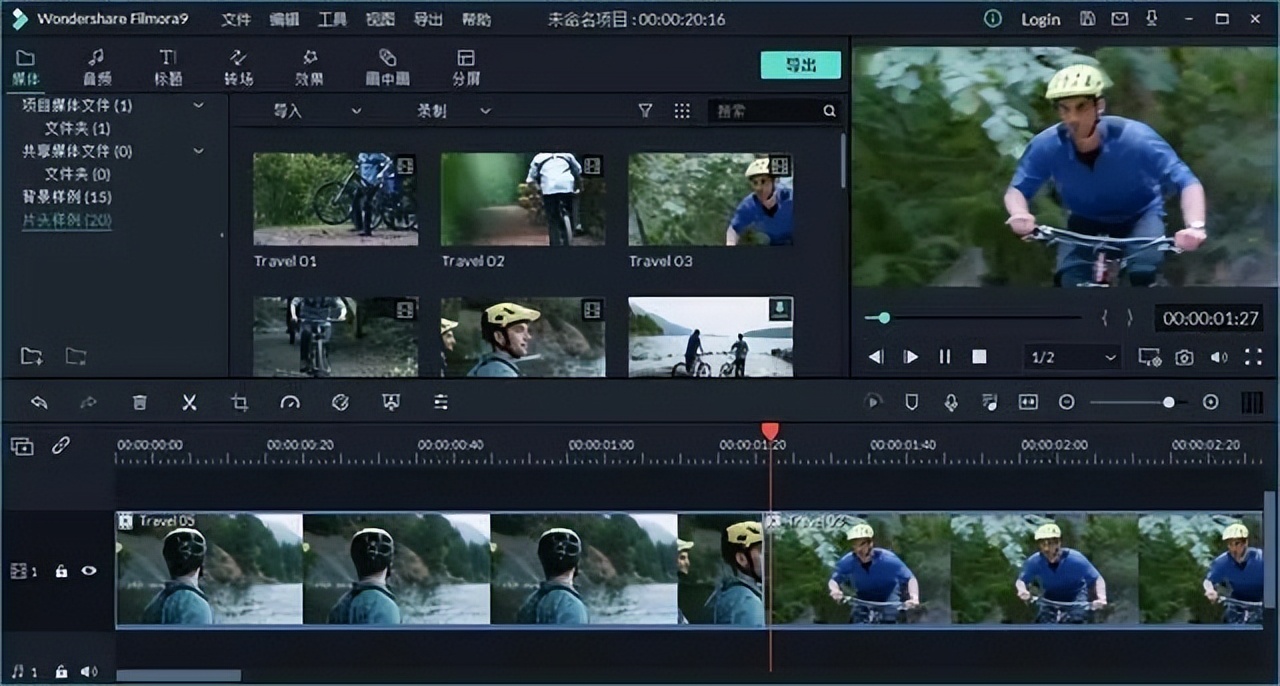The width and height of the screenshot is (1280, 686).
Task: Lock track 1 with the lock icon
Action: (61, 570)
